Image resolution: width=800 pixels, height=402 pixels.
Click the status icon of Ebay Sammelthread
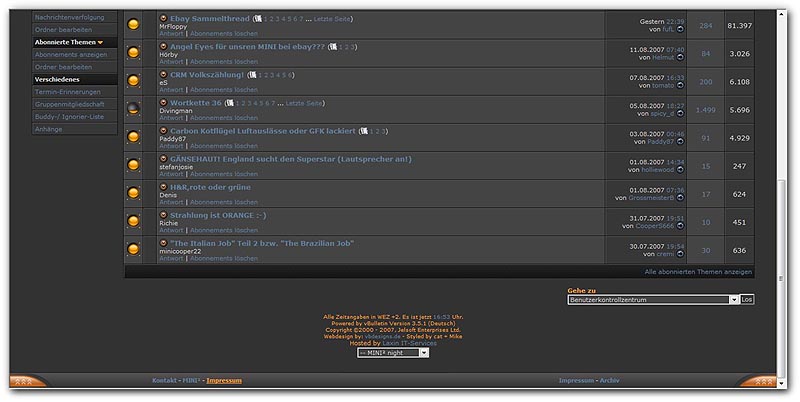(x=133, y=24)
